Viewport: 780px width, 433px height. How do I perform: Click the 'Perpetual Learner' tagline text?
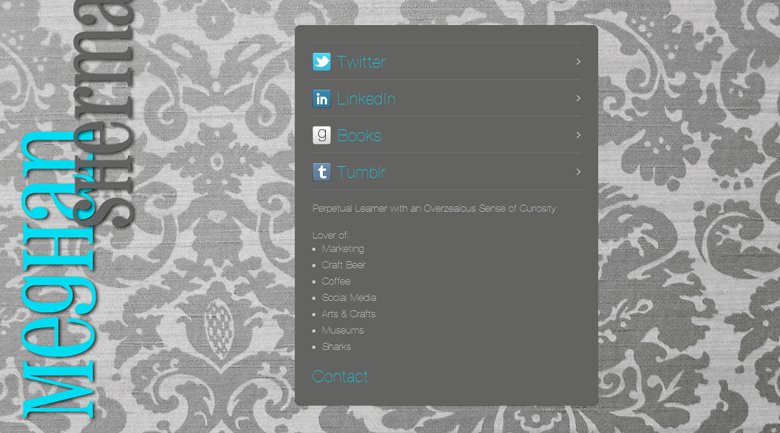tap(433, 209)
